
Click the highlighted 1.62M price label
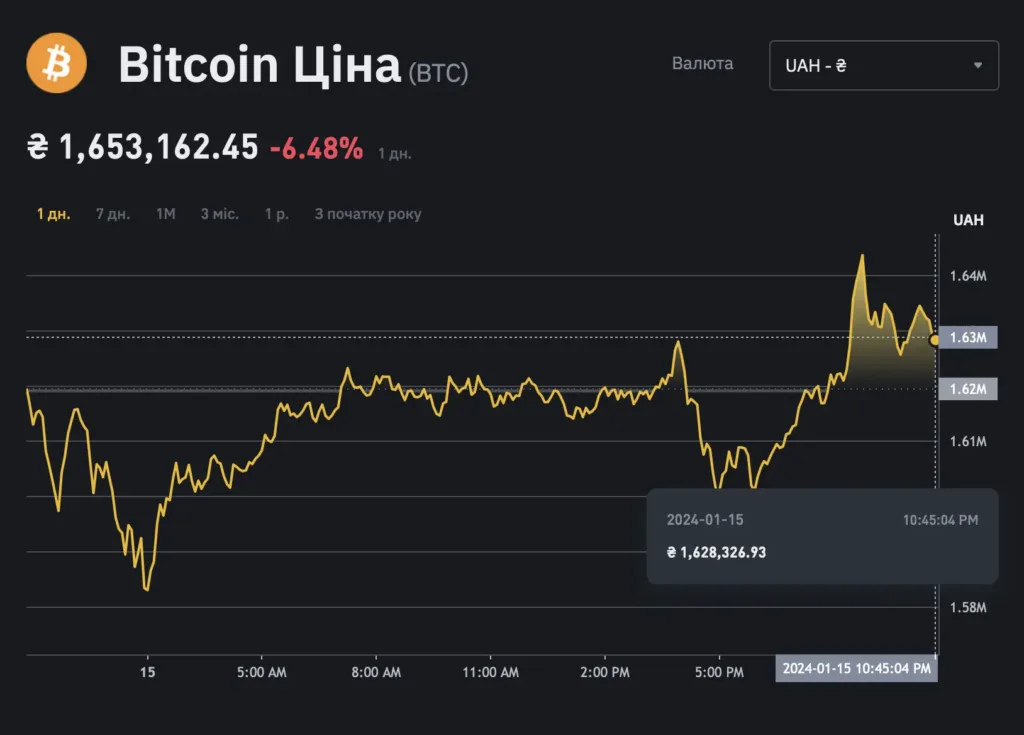968,389
